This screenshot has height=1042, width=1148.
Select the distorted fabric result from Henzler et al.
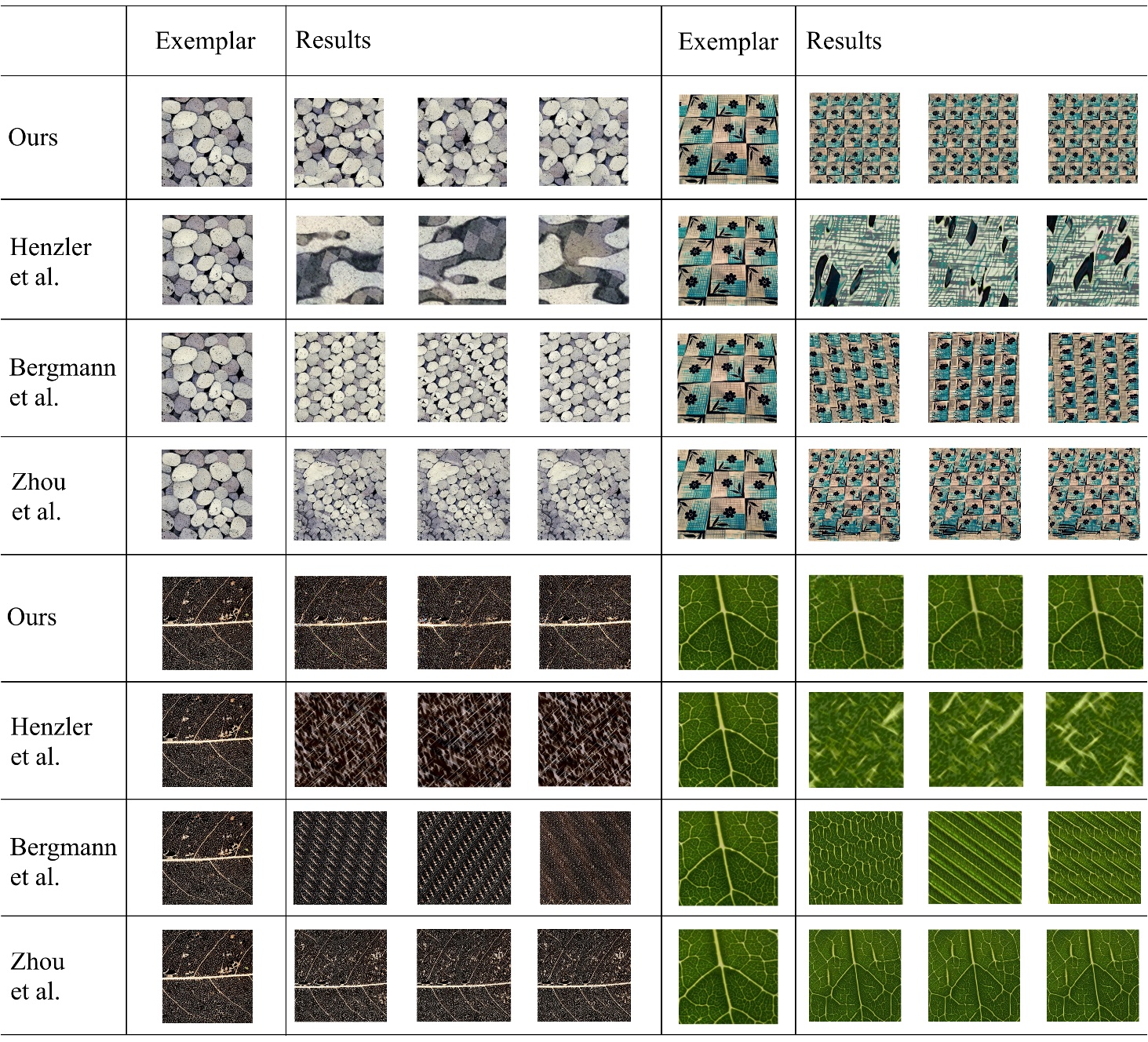click(x=855, y=259)
